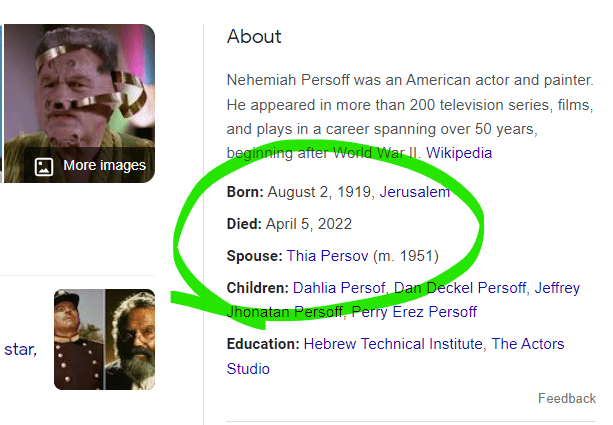Click the bold Died label
Viewport: 613px width, 425px height.
(244, 223)
